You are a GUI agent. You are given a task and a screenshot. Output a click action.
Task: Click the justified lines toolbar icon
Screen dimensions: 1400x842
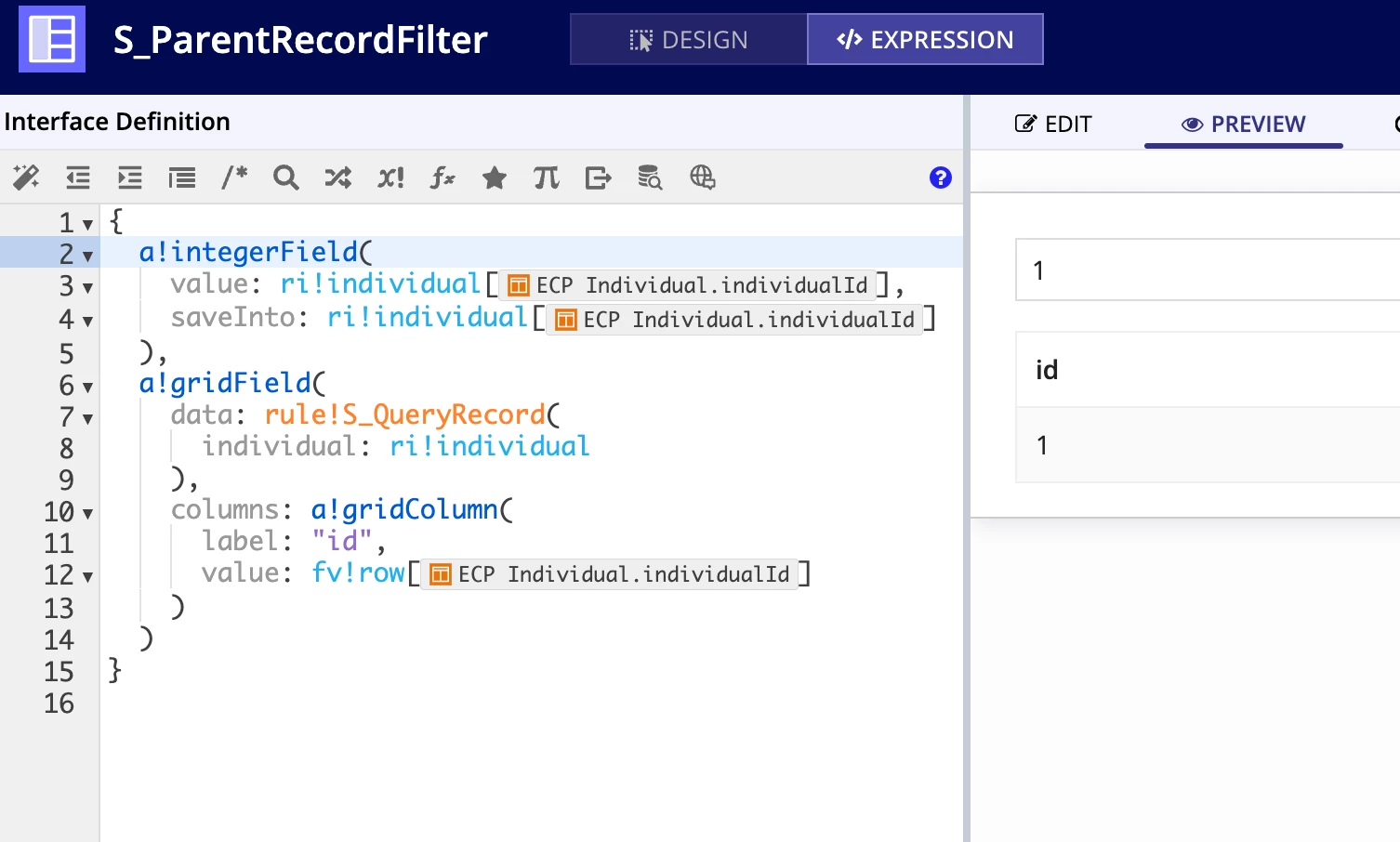(x=182, y=177)
